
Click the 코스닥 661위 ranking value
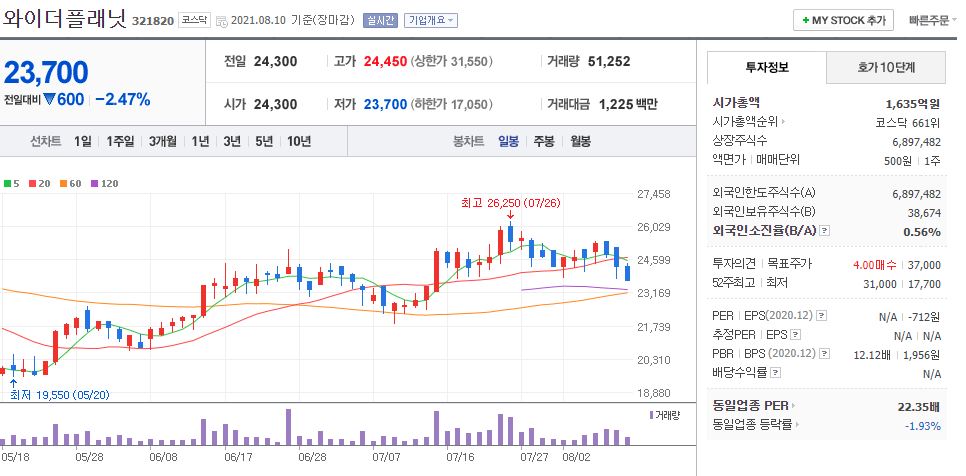point(908,122)
